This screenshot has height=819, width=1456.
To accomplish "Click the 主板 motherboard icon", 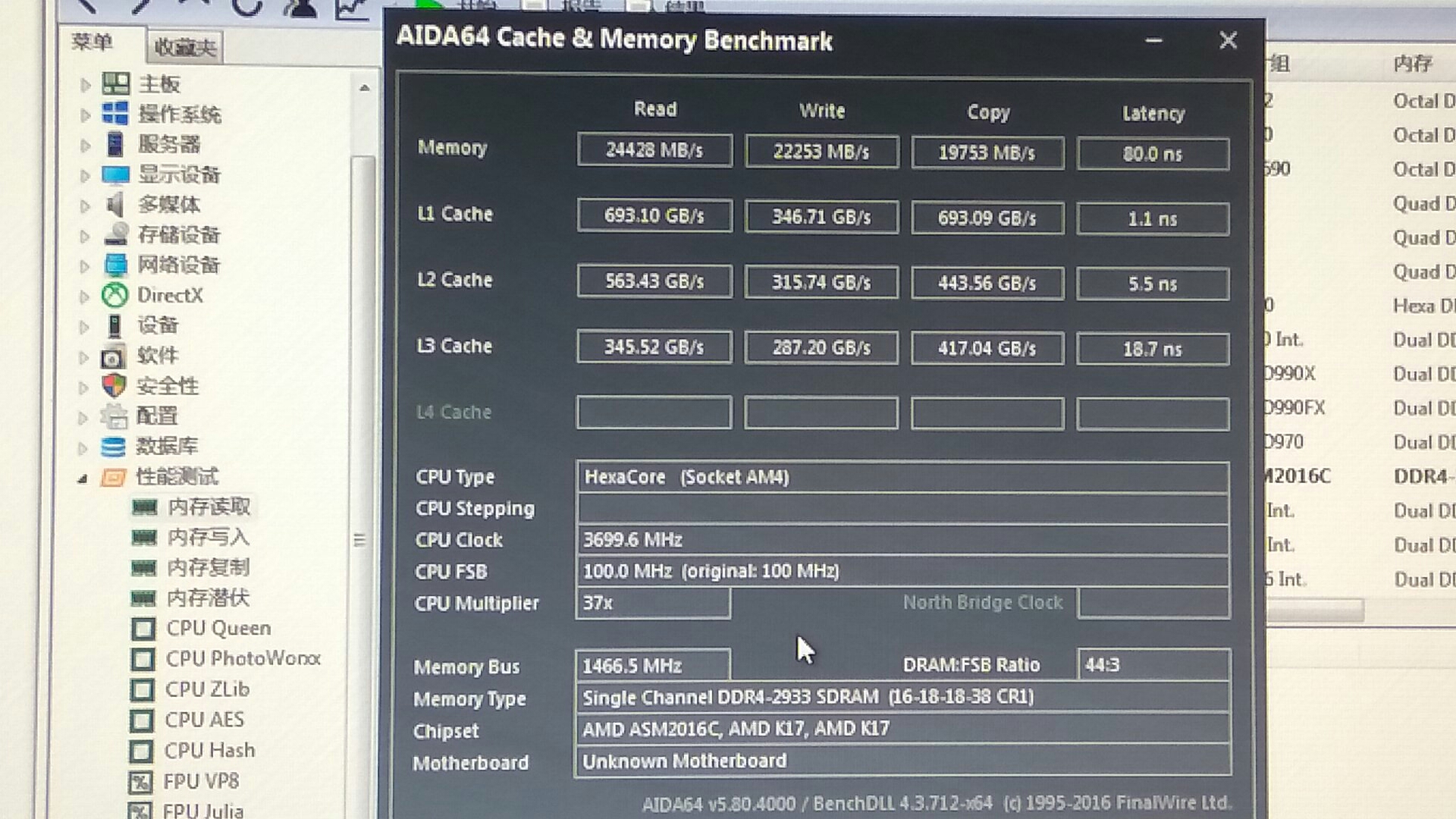I will pos(115,83).
